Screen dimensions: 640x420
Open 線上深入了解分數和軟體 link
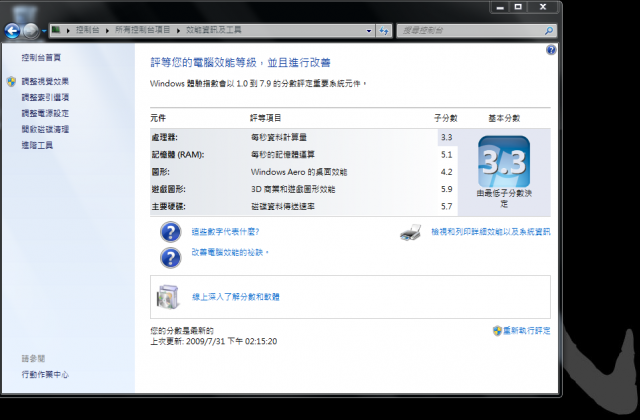coord(236,297)
